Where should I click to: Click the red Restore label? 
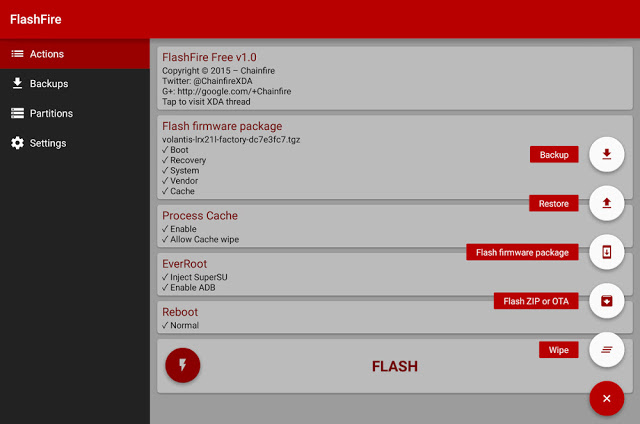click(553, 204)
